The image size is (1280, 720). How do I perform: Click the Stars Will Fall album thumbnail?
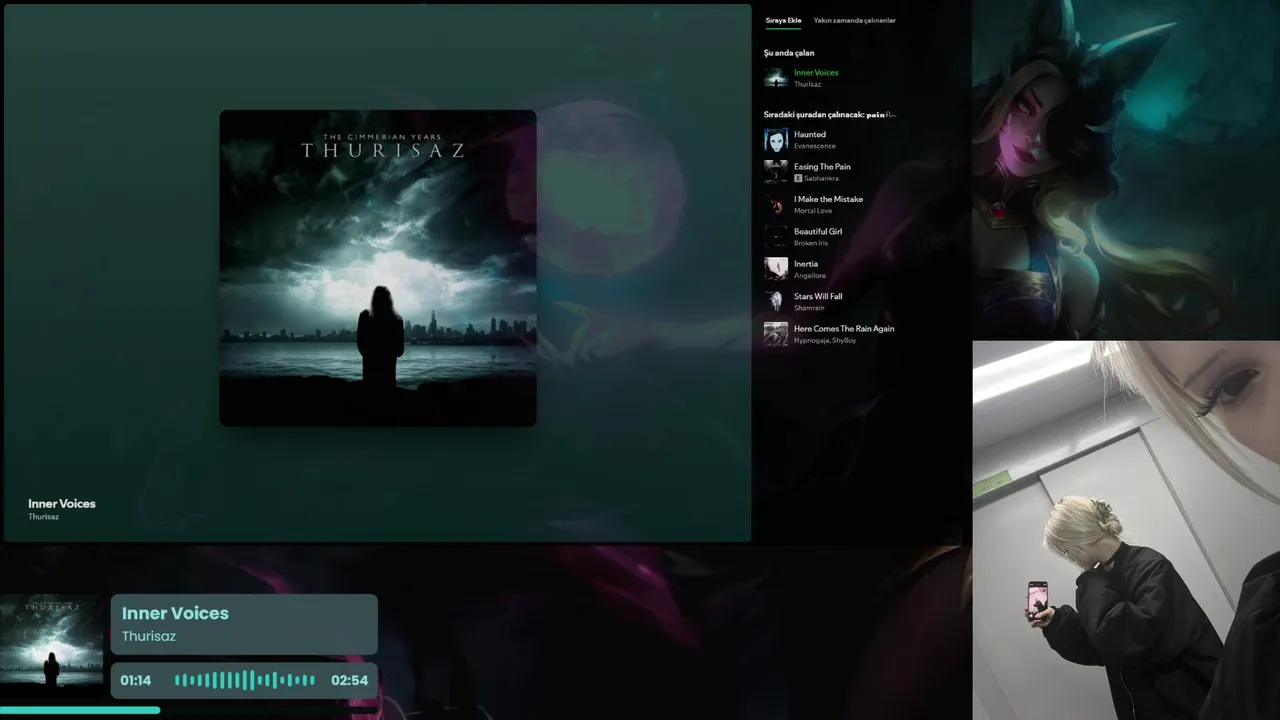(776, 302)
